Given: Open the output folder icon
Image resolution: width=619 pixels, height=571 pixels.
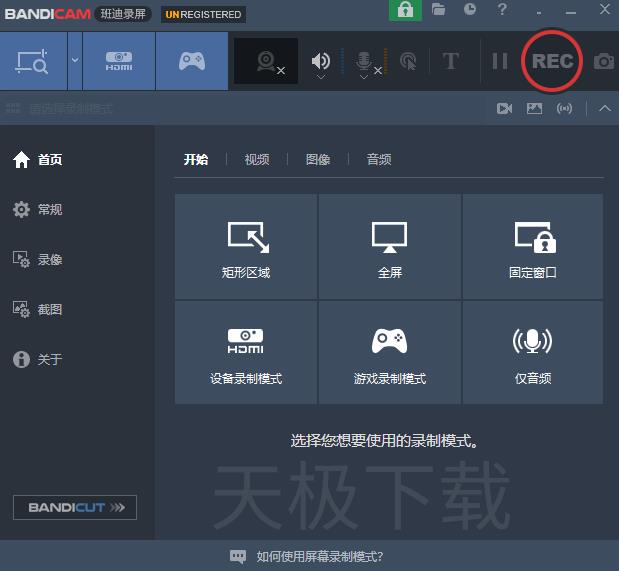Looking at the screenshot, I should (x=438, y=9).
